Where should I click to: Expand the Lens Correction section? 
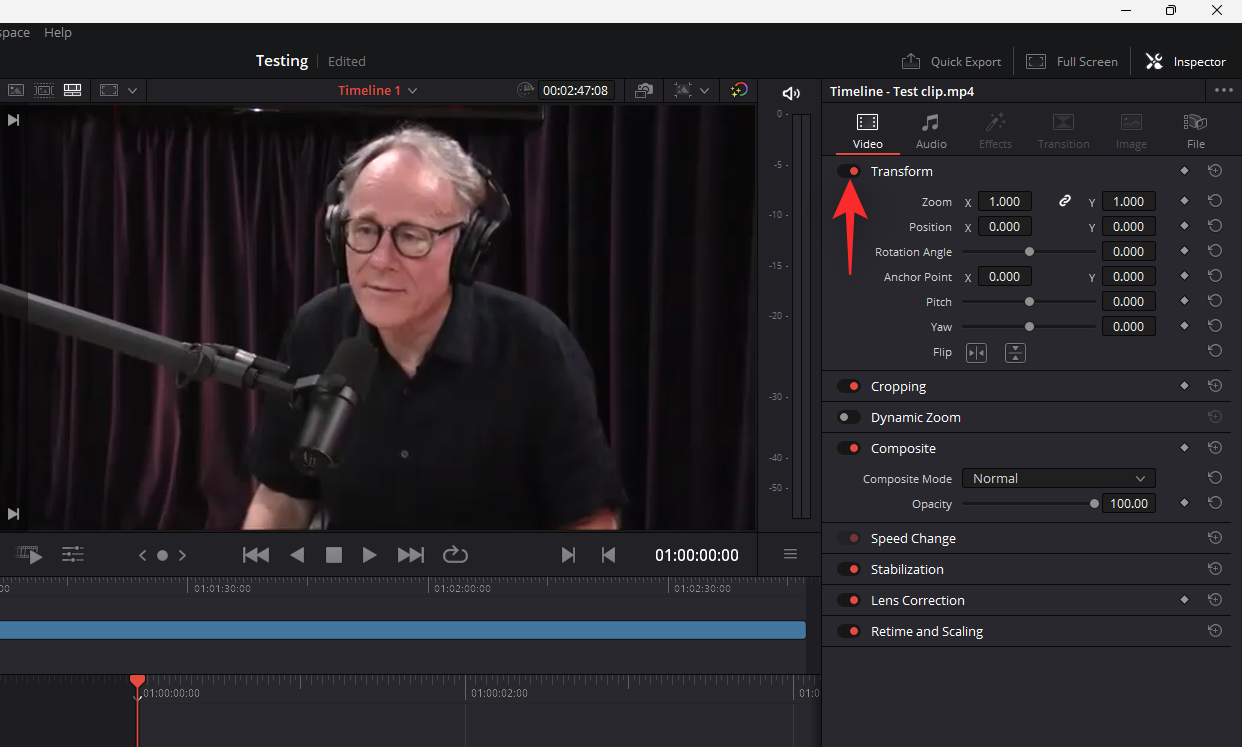[x=917, y=600]
